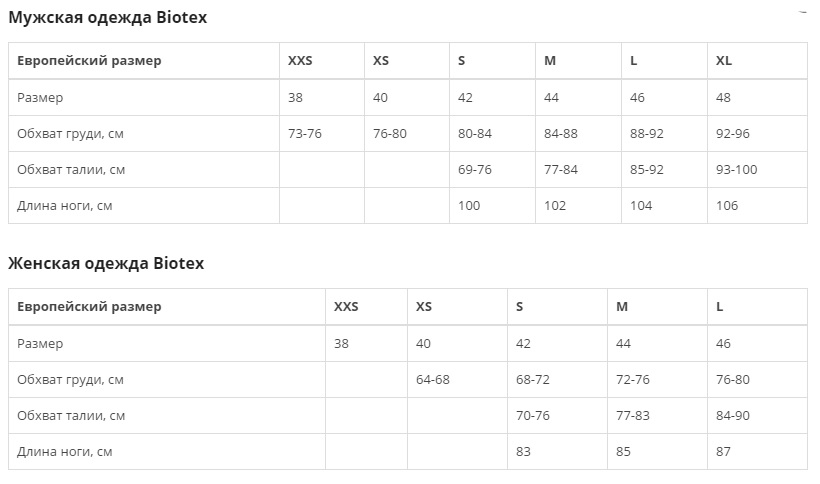Click the 70-76 waist measurement cell

(533, 416)
